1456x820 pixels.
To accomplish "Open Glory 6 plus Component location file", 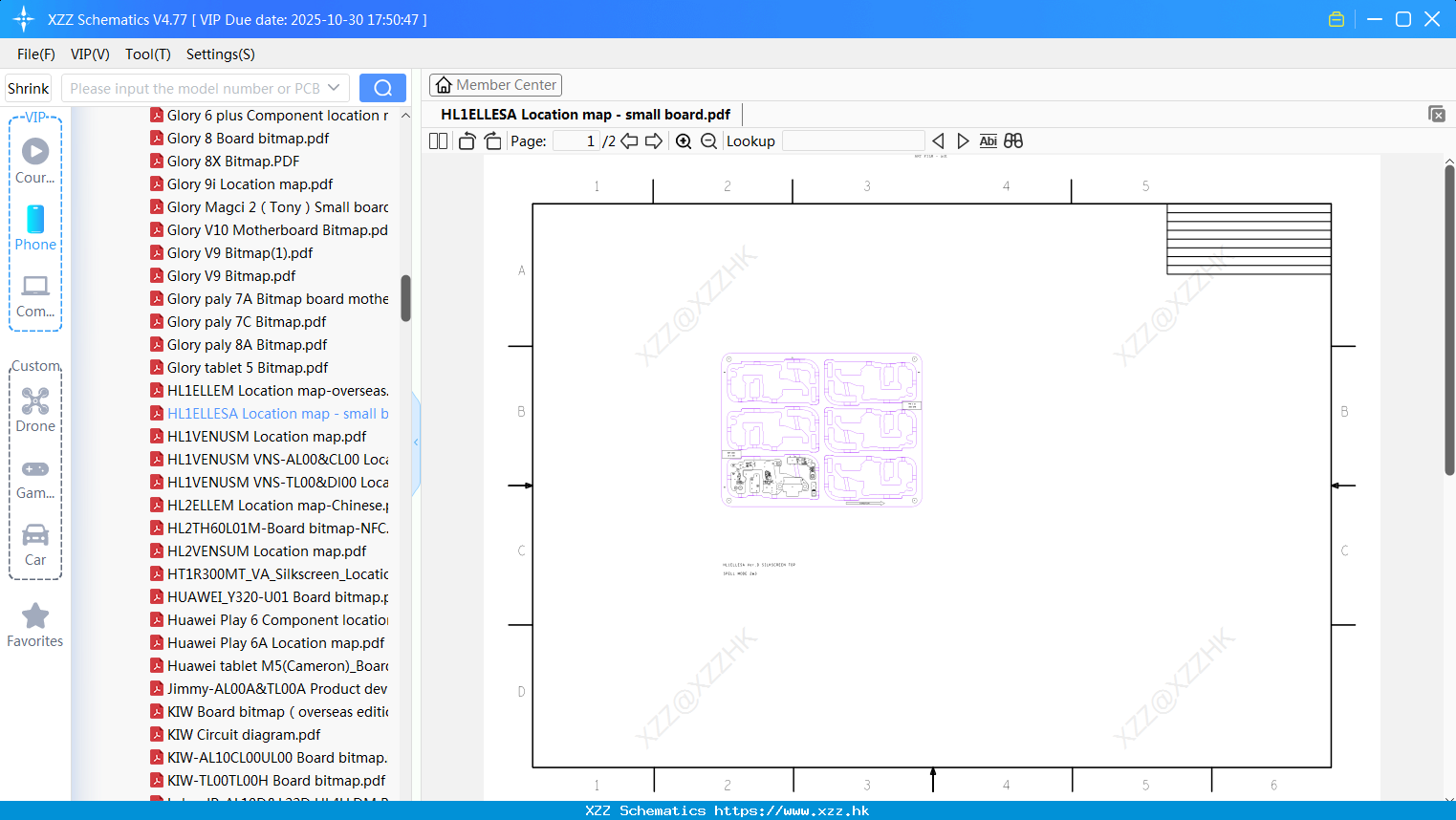I will [x=277, y=116].
